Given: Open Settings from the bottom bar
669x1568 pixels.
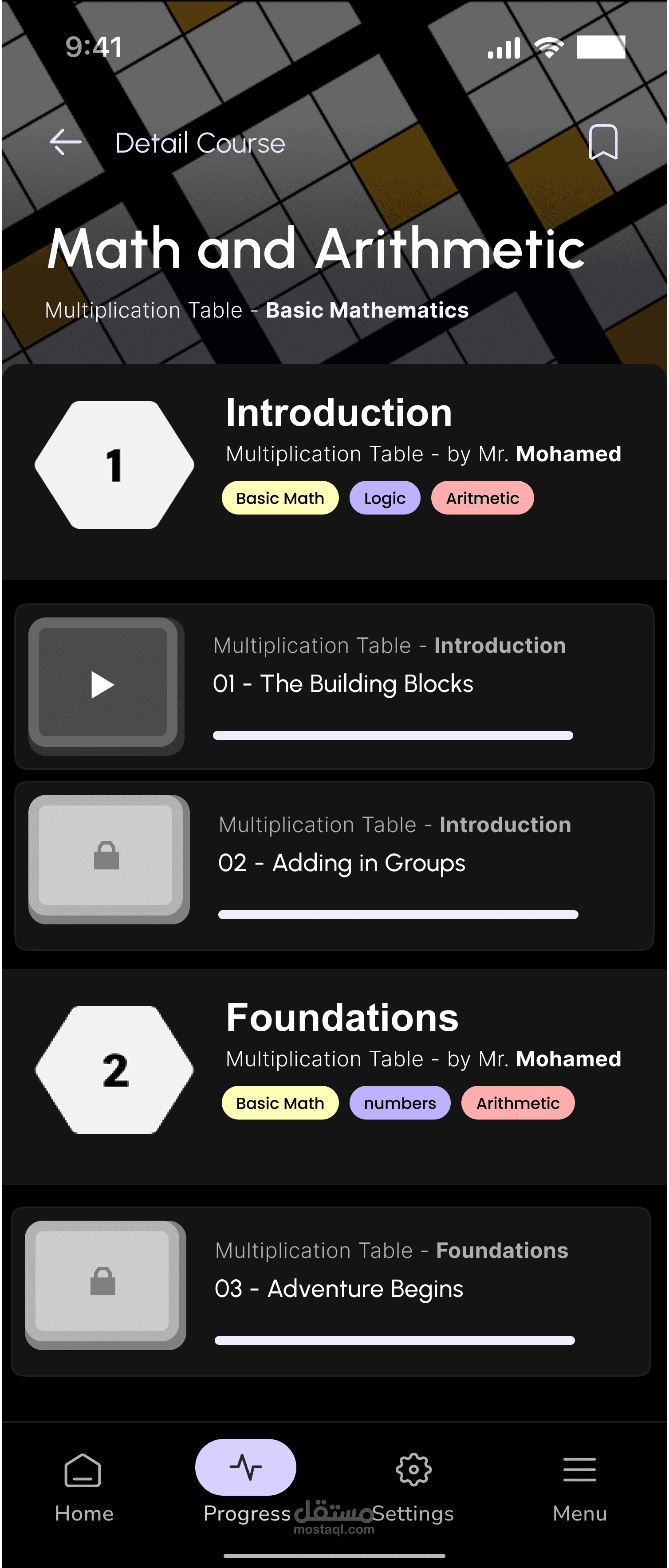Looking at the screenshot, I should pos(413,1484).
